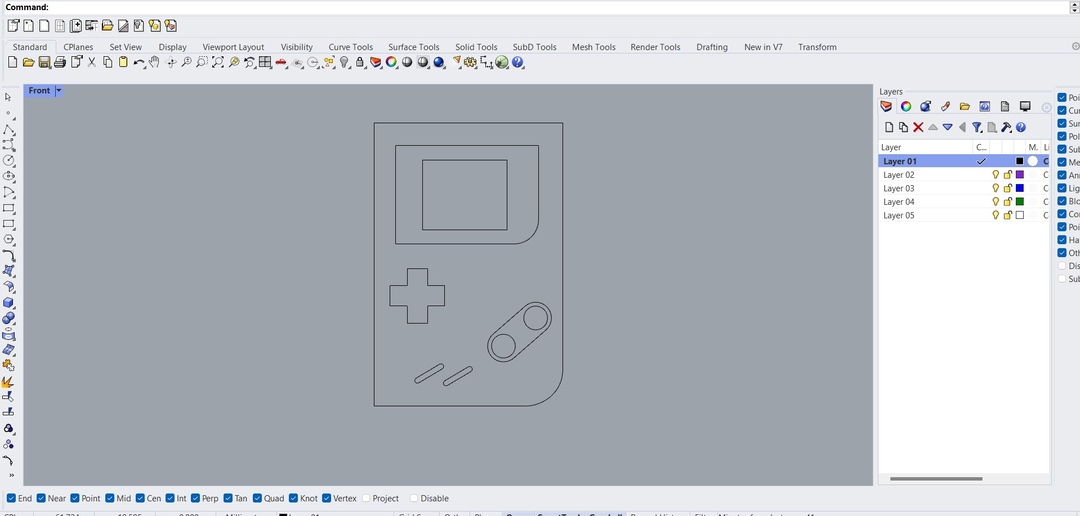This screenshot has width=1080, height=516.
Task: Open the Transform tab
Action: 818,47
